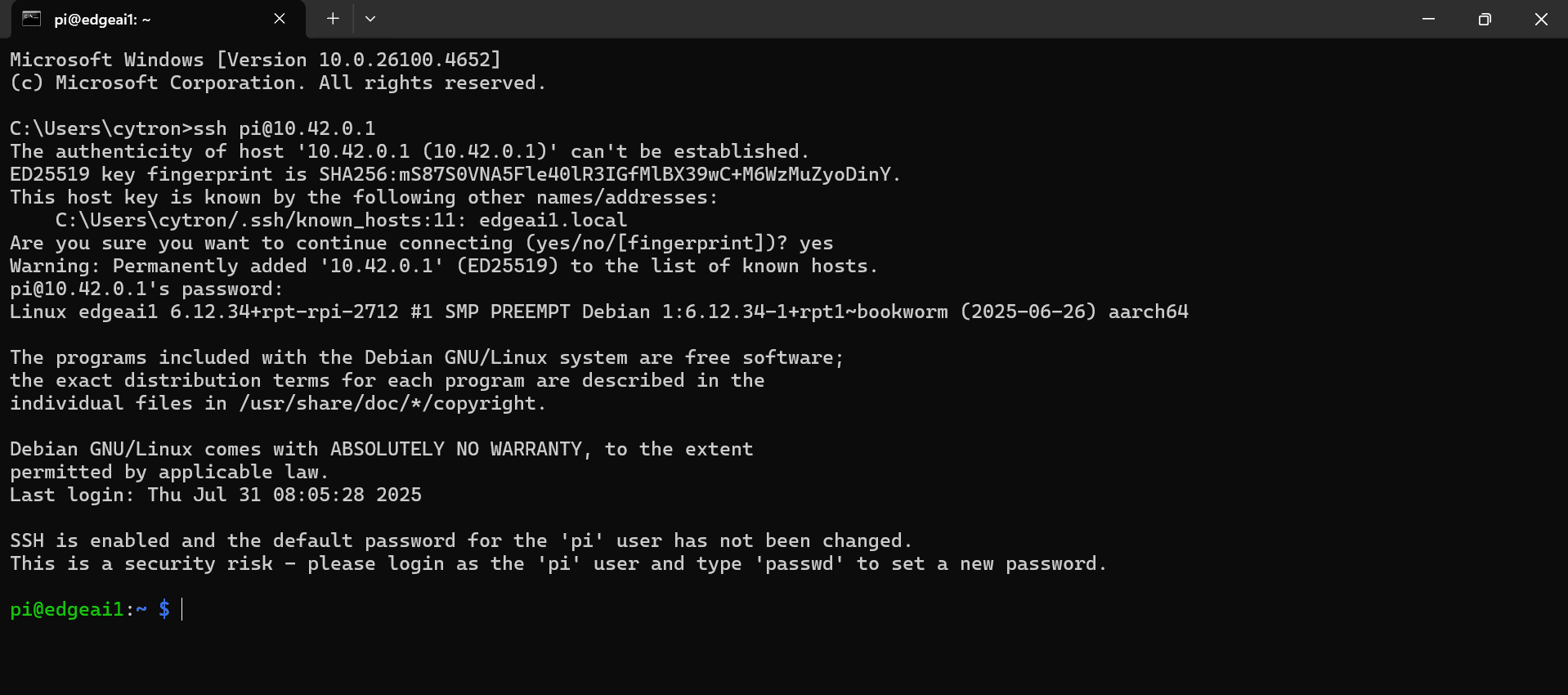Open a new terminal tab with the plus button

(x=332, y=18)
